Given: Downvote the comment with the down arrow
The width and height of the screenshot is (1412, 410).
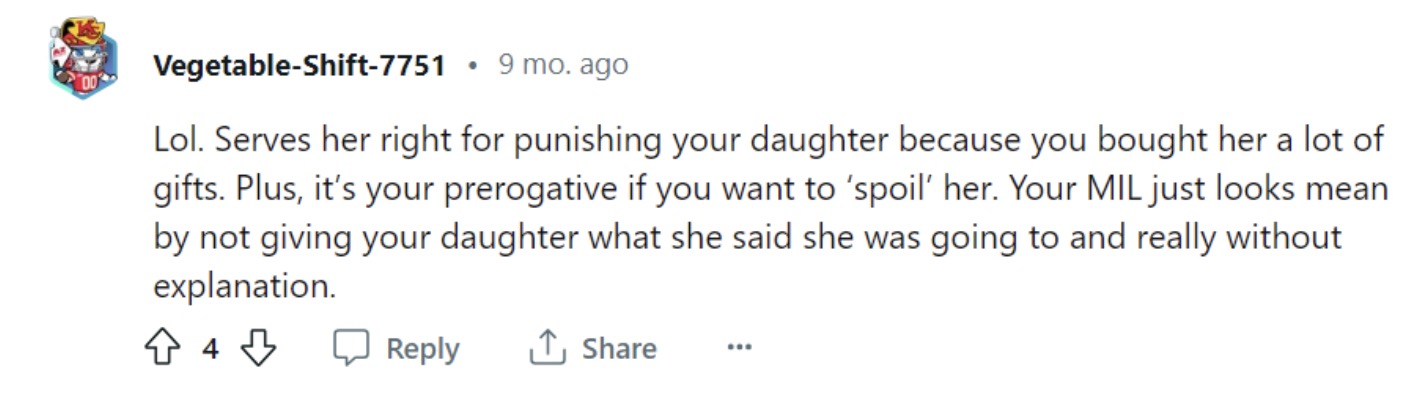Looking at the screenshot, I should (259, 348).
